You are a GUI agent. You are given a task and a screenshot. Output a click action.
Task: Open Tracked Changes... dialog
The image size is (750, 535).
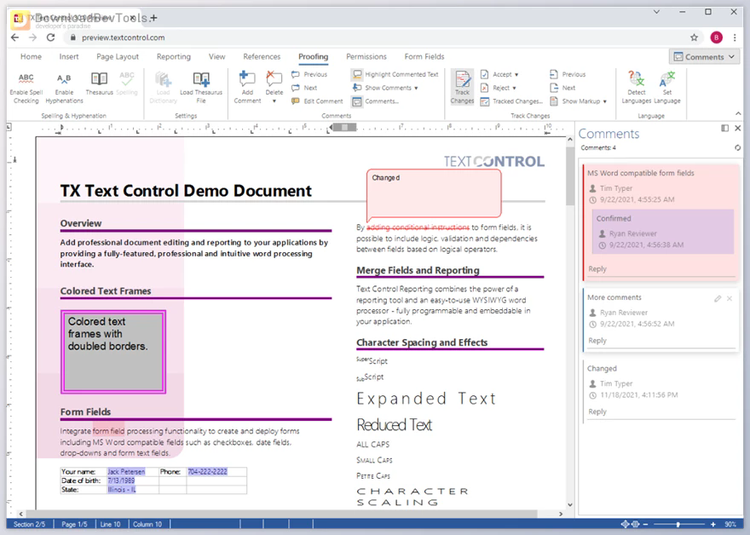(511, 101)
